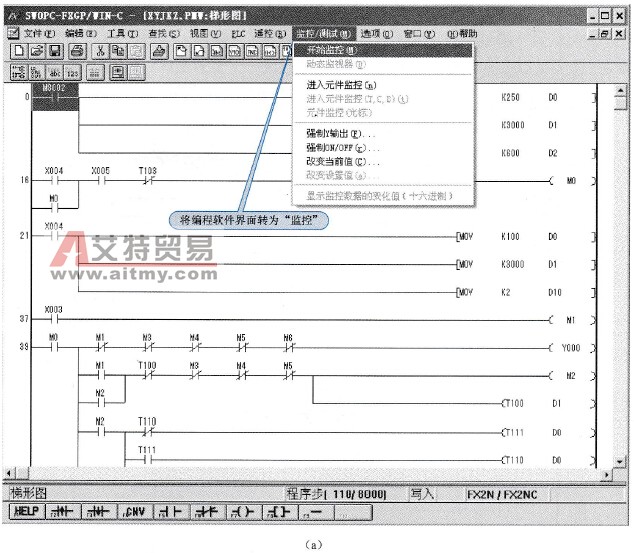Insert function instruction via F8 button
The width and height of the screenshot is (634, 553).
point(280,512)
